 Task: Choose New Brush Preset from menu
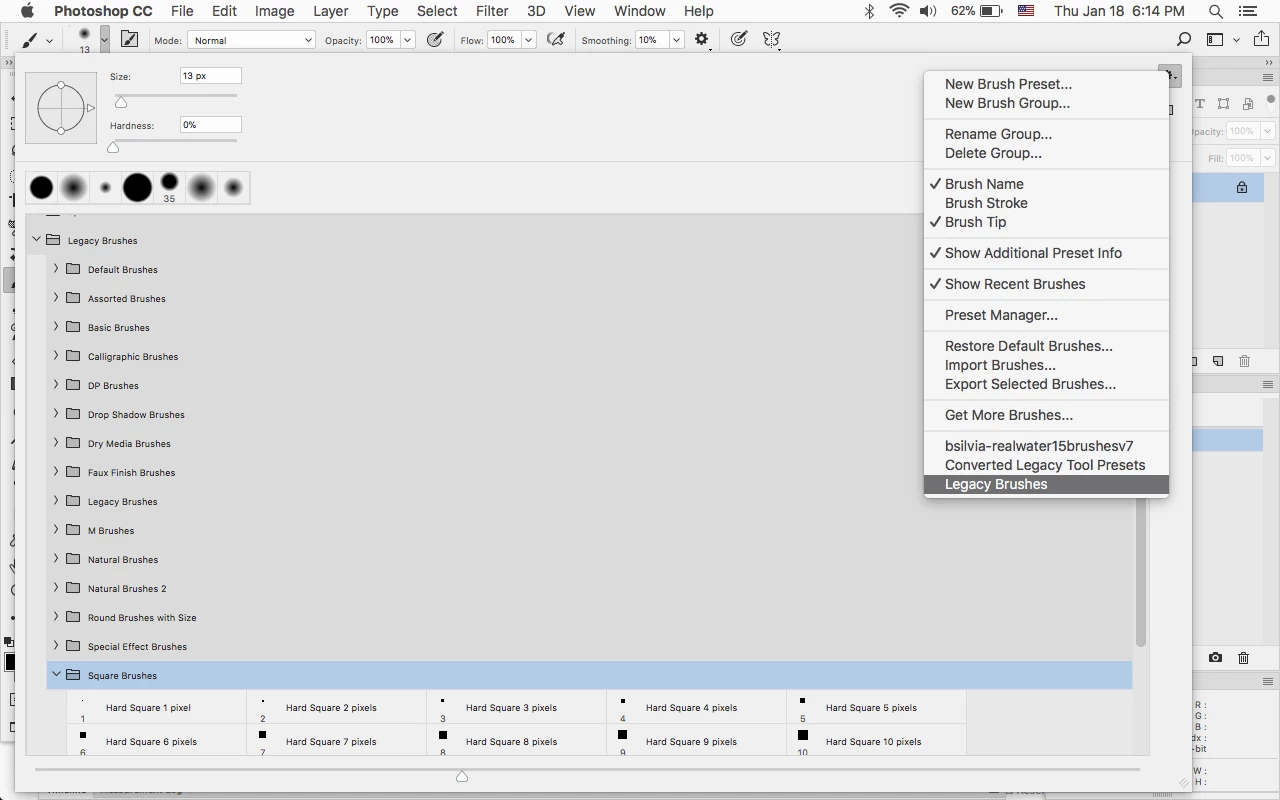1008,84
